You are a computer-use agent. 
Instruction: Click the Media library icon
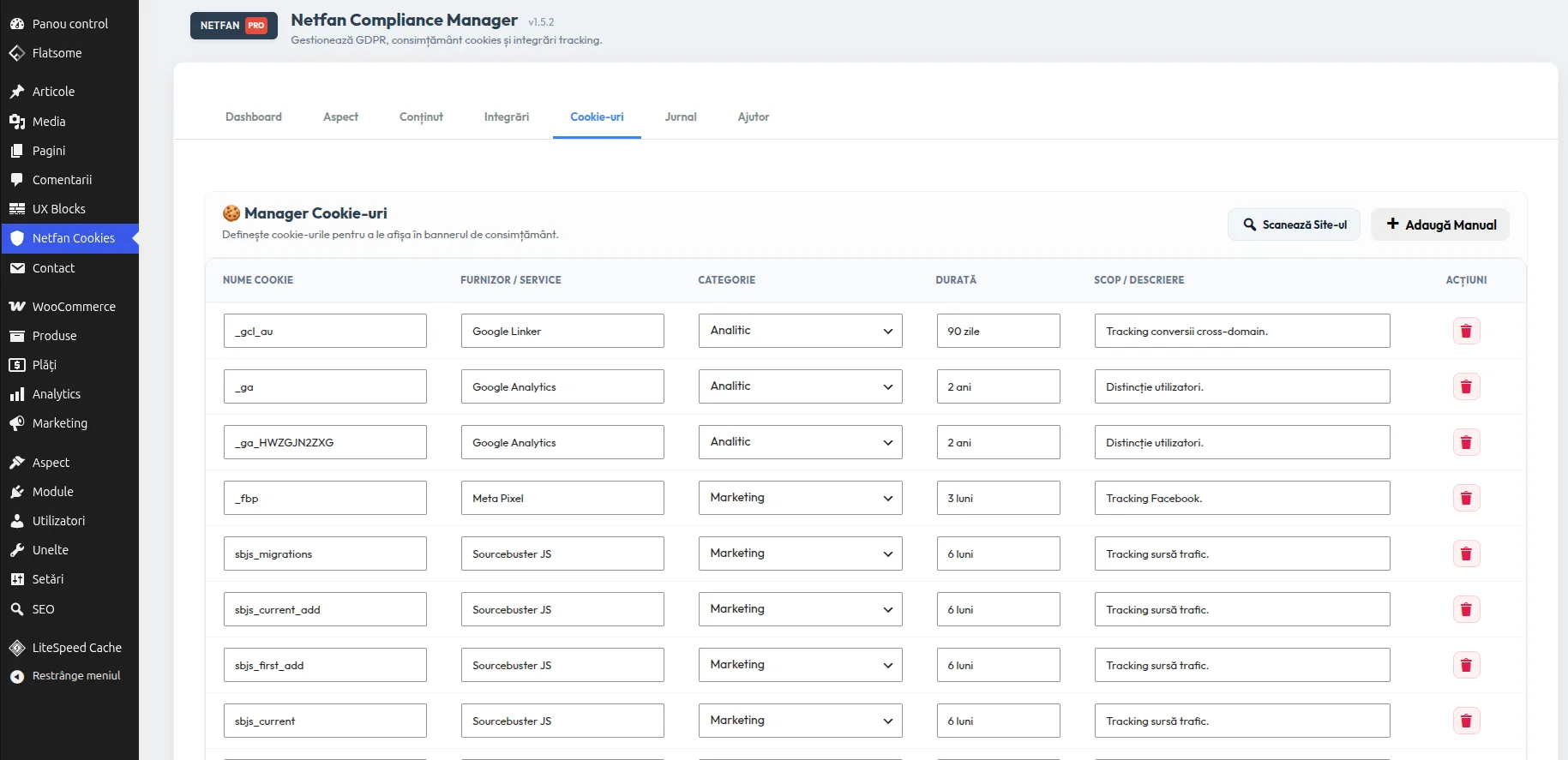(x=17, y=122)
